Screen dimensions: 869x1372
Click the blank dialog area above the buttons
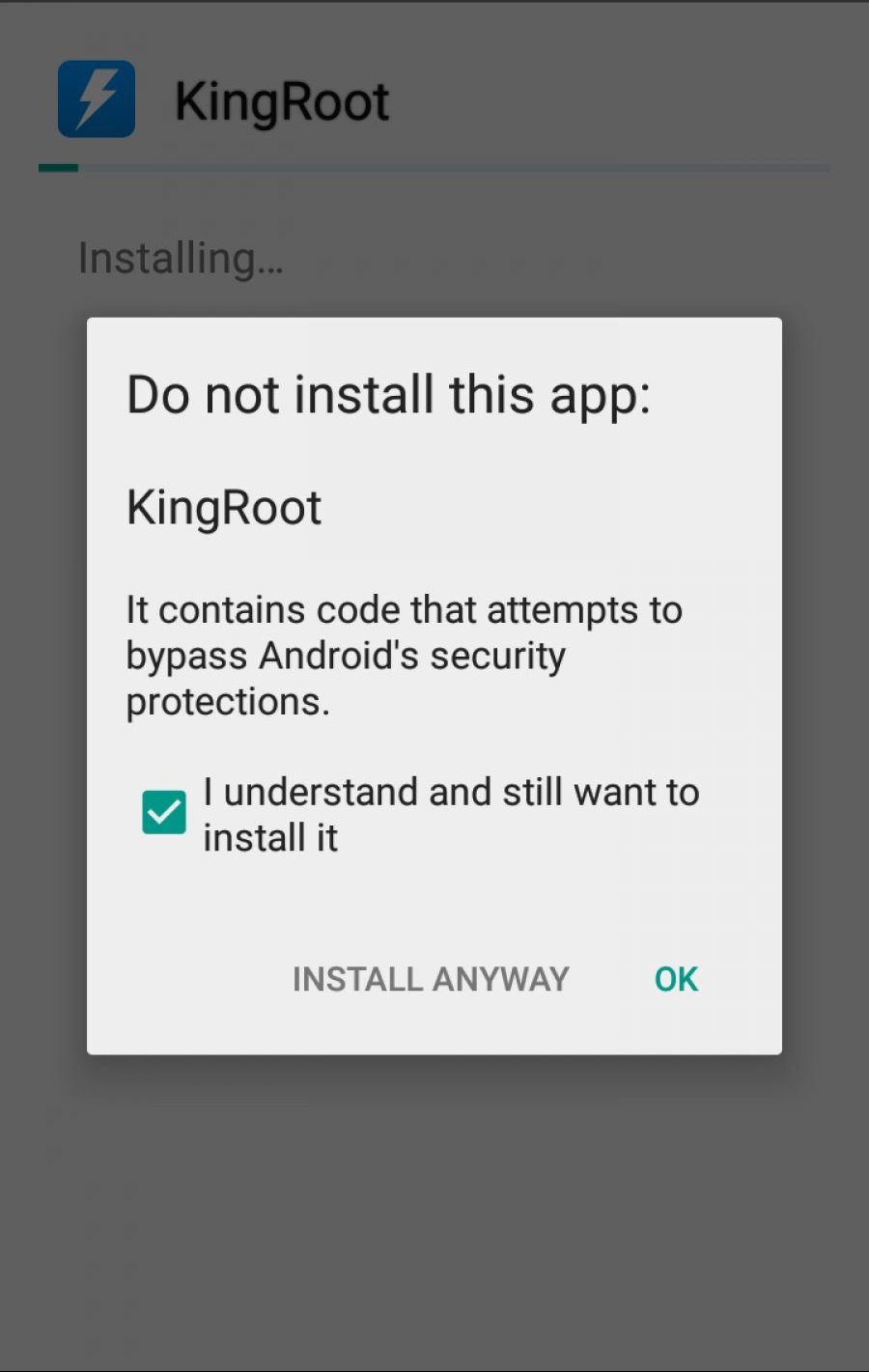coord(434,908)
